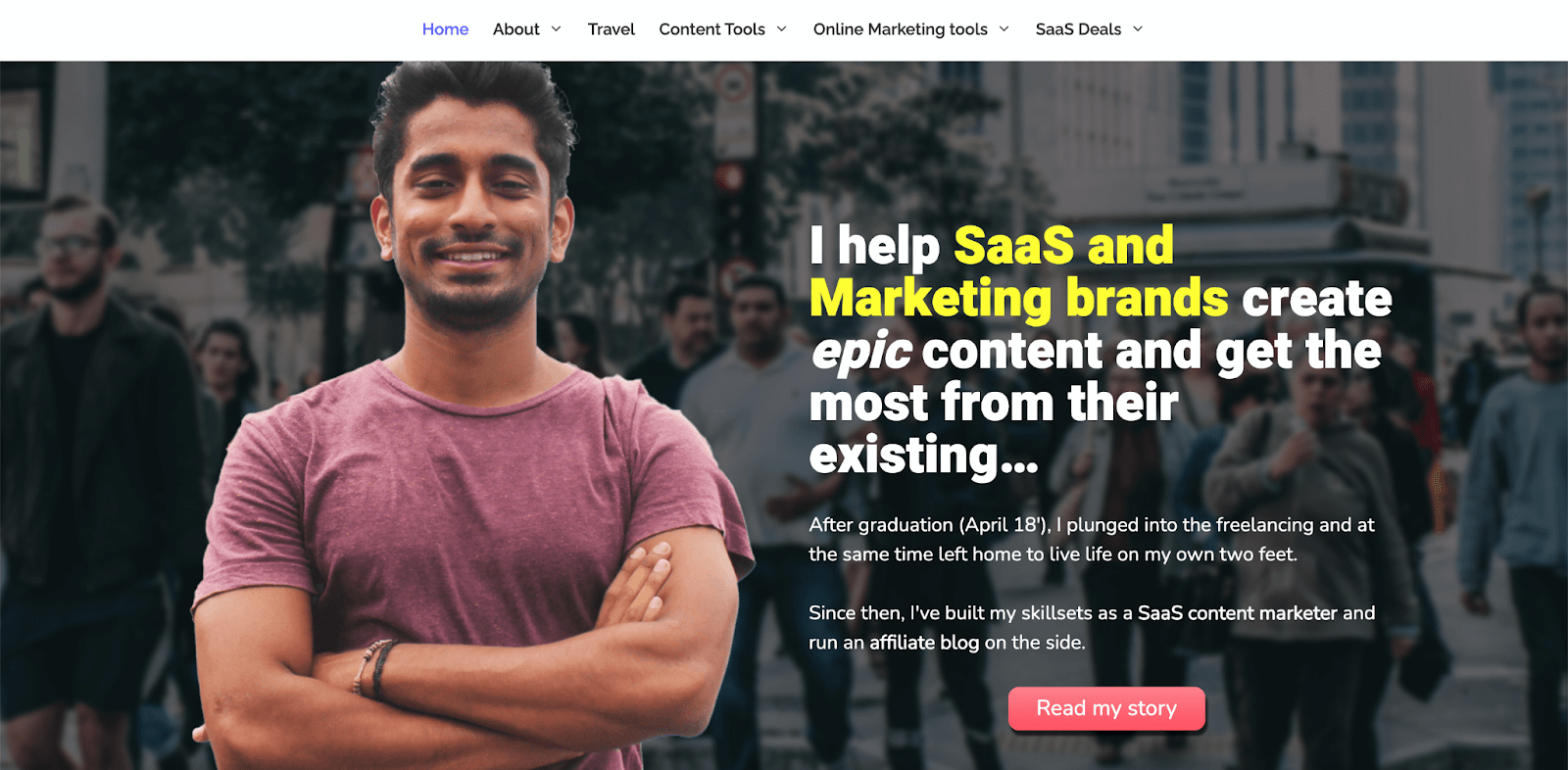
Task: Expand the SaaS Deals chevron arrow
Action: coord(1138,29)
